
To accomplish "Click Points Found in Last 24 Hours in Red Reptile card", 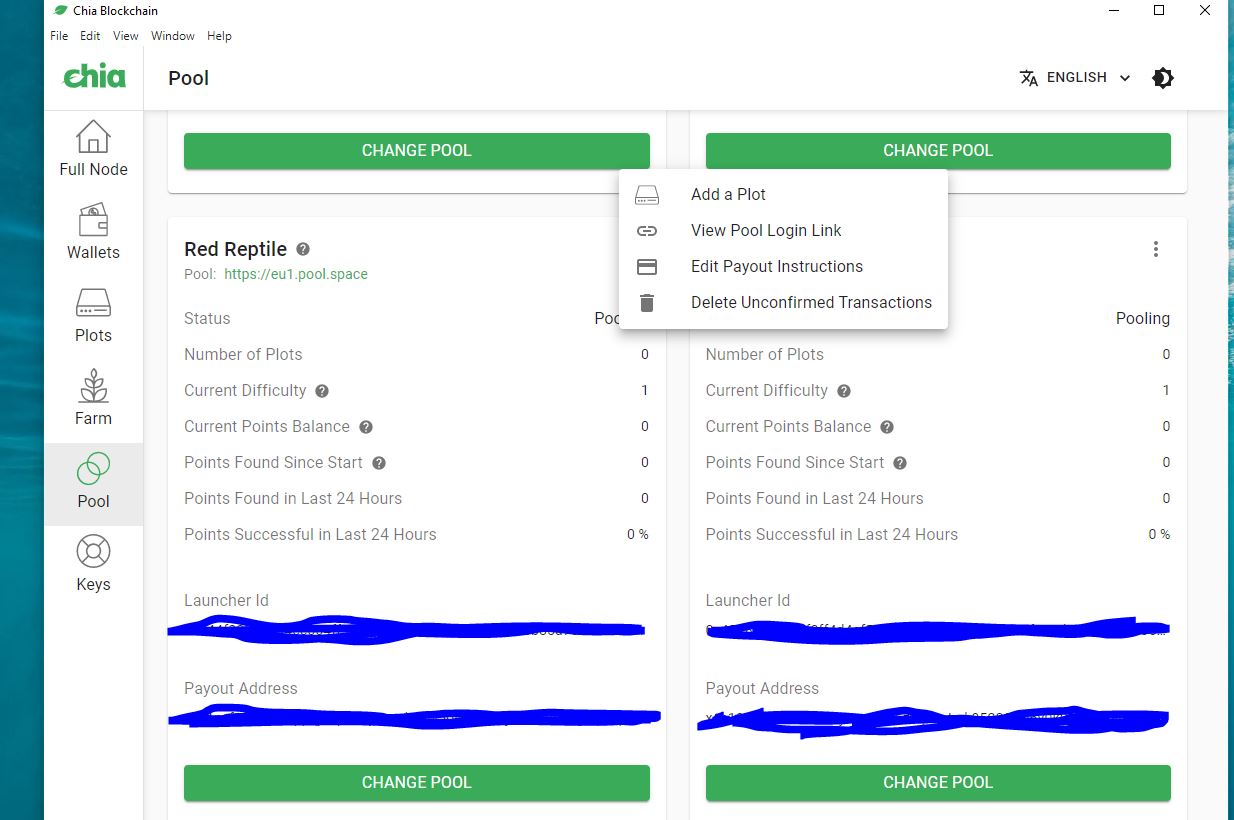I will pos(293,498).
